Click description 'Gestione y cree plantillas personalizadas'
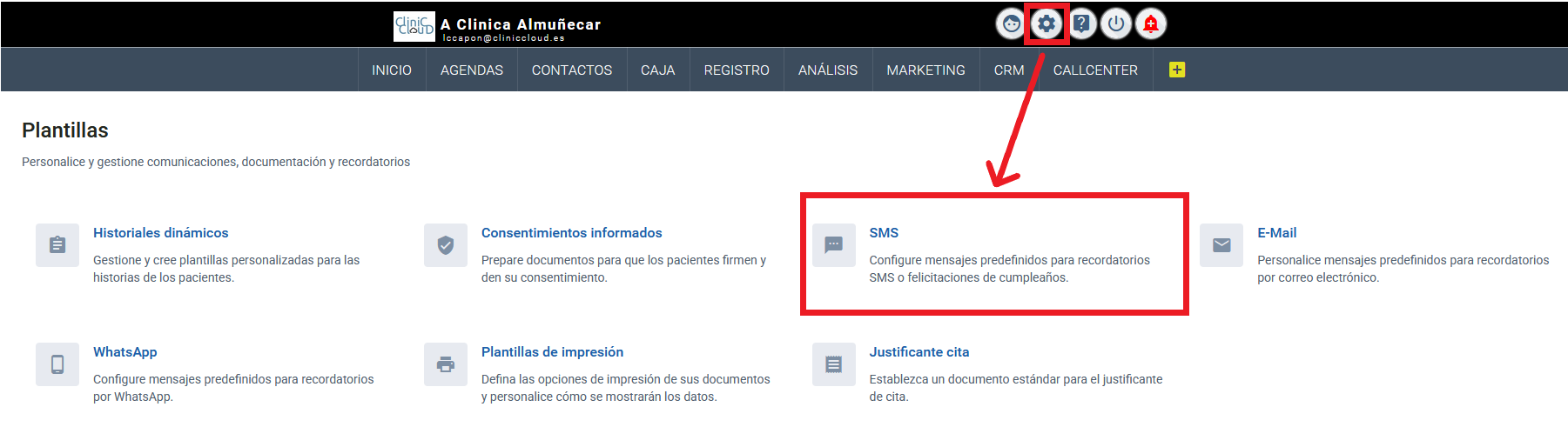This screenshot has width=1568, height=427. 226,269
